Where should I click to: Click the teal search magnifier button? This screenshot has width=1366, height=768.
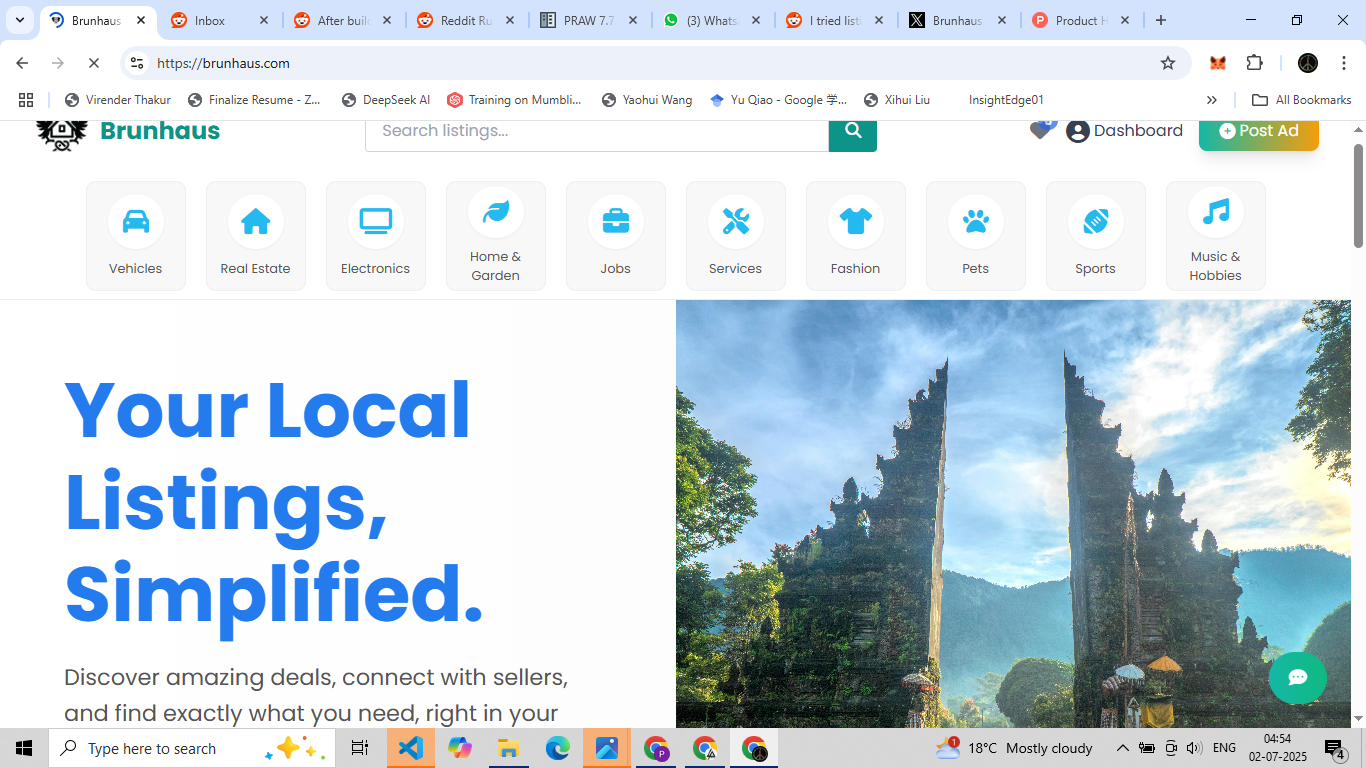pos(853,134)
